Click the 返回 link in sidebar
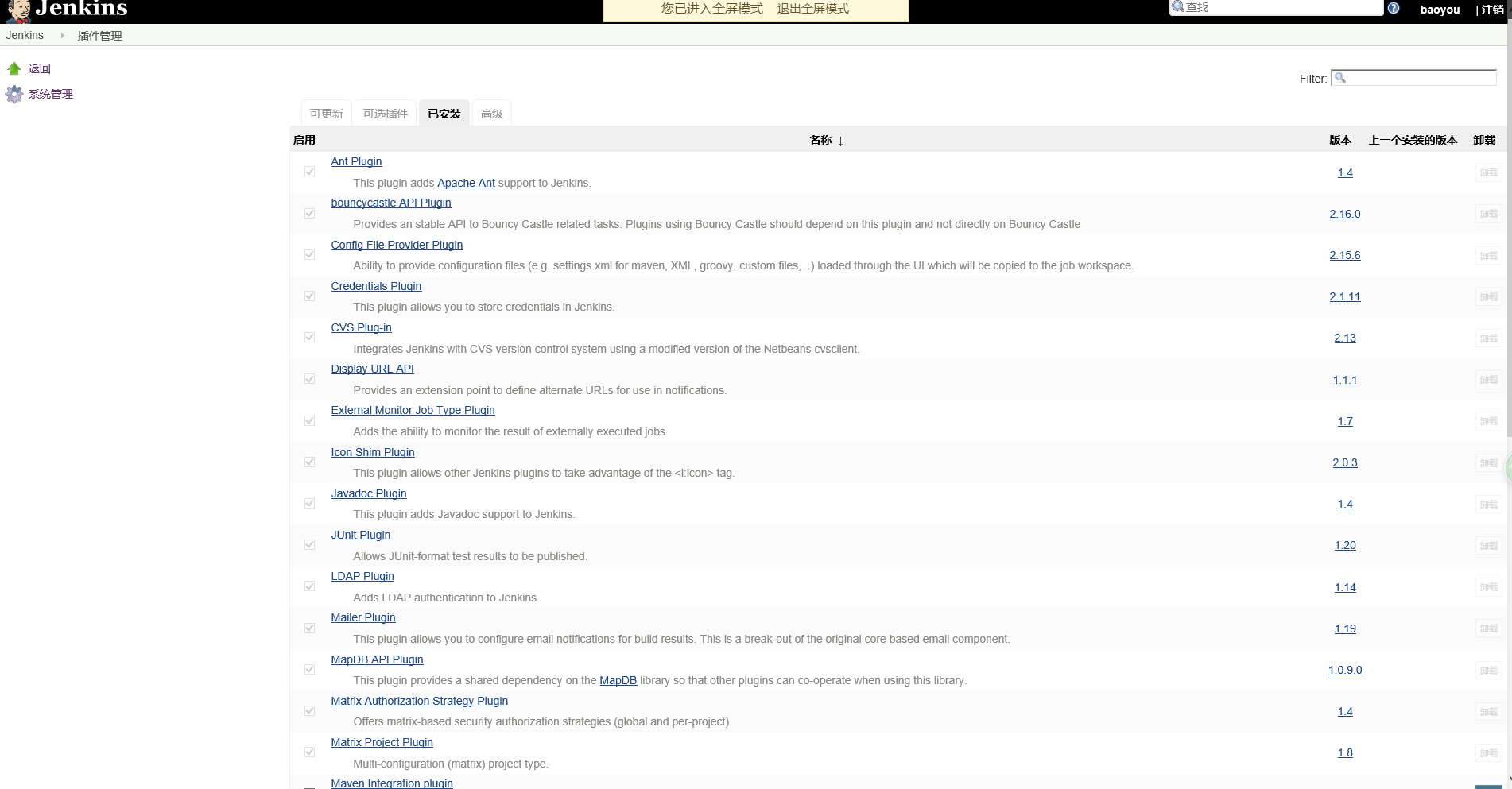Viewport: 1512px width, 789px height. (40, 69)
